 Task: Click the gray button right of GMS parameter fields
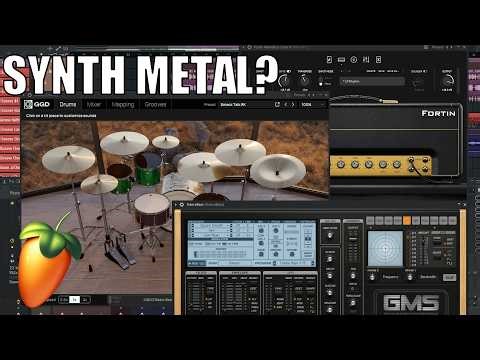pyautogui.click(x=449, y=277)
